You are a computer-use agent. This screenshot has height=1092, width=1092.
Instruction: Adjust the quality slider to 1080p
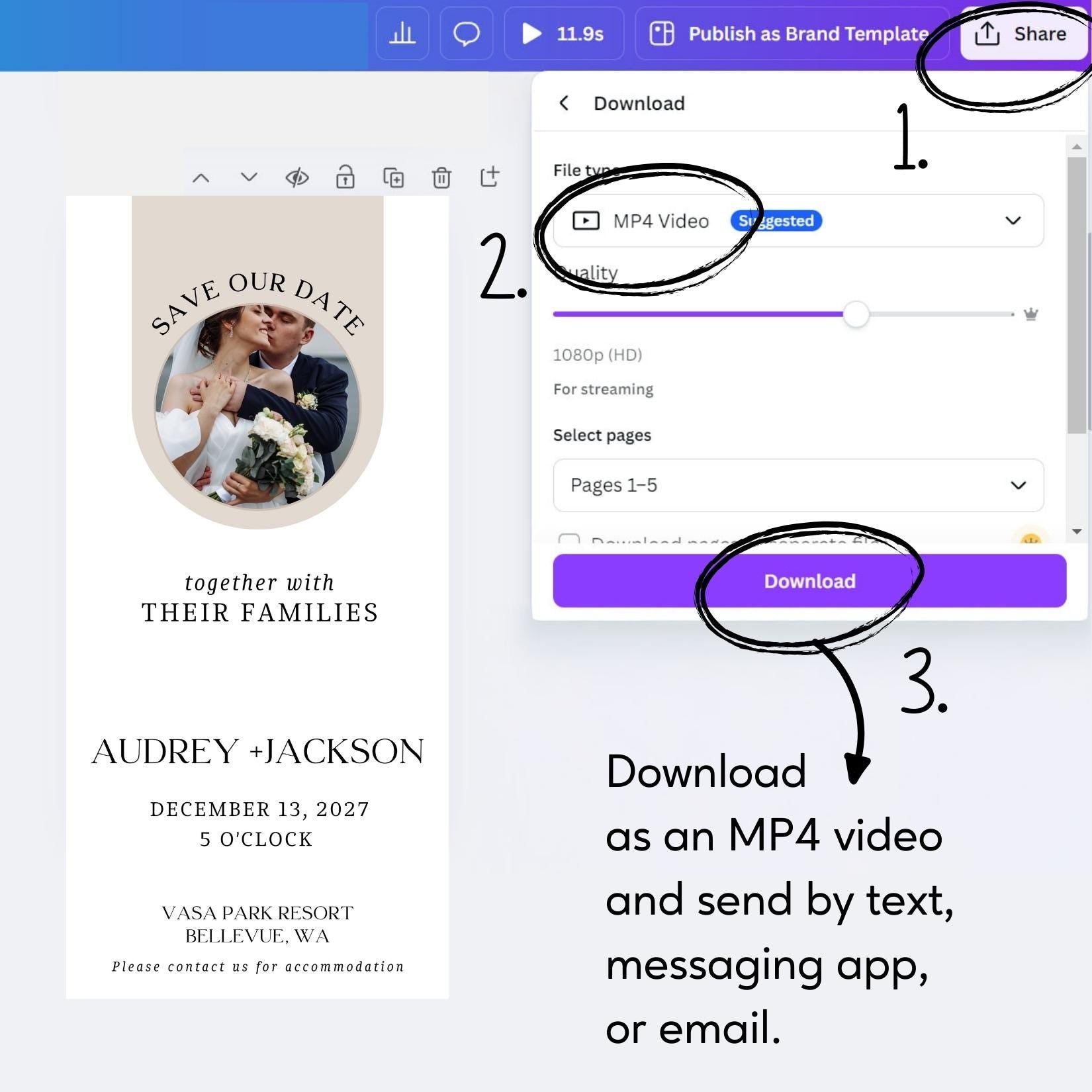[857, 314]
